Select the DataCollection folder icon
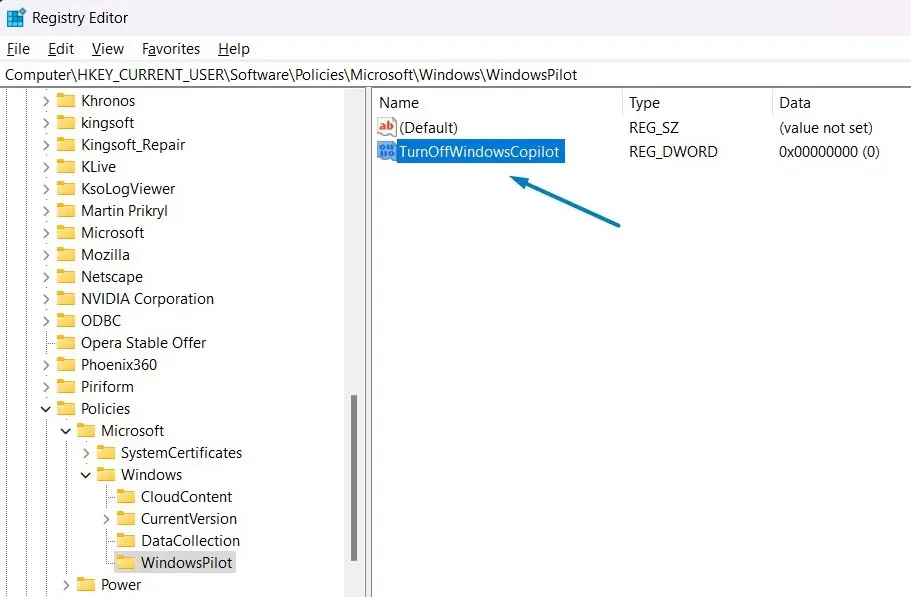The image size is (911, 597). click(126, 541)
